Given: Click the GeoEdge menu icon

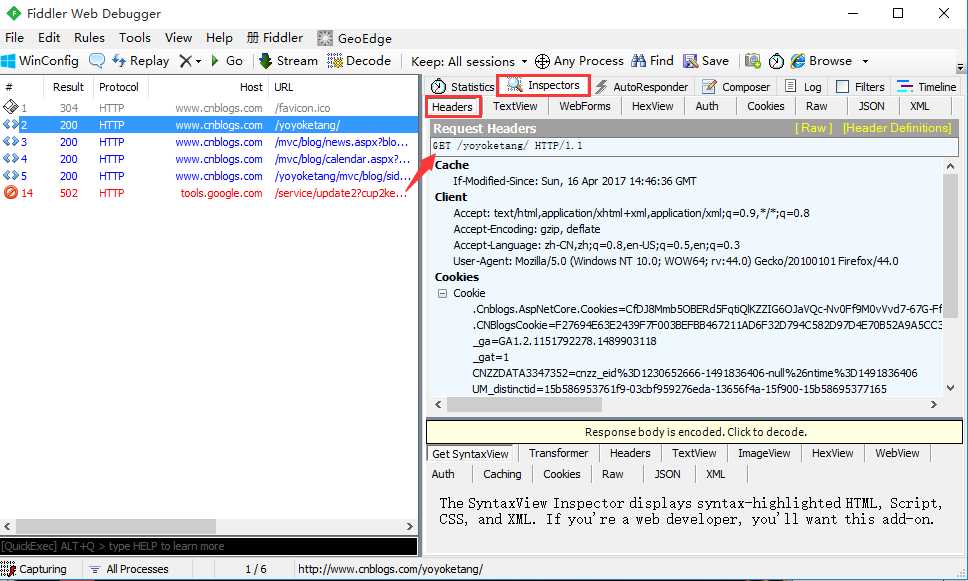Looking at the screenshot, I should click(x=325, y=38).
